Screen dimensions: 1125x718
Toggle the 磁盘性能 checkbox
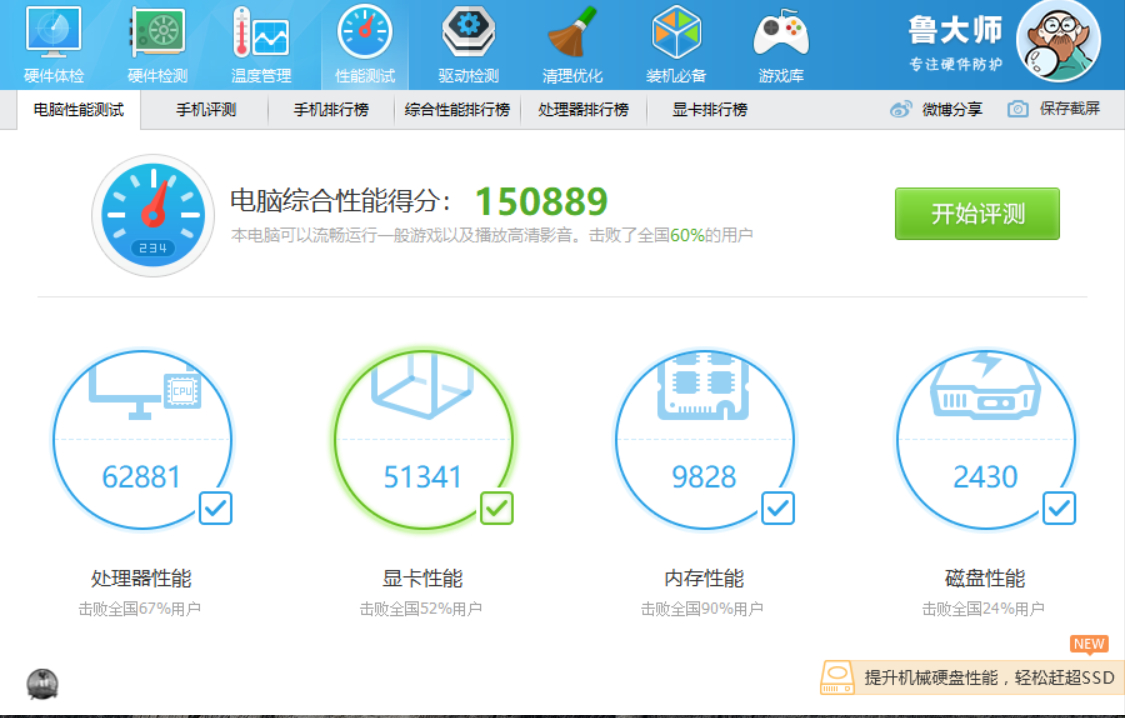(x=1059, y=508)
